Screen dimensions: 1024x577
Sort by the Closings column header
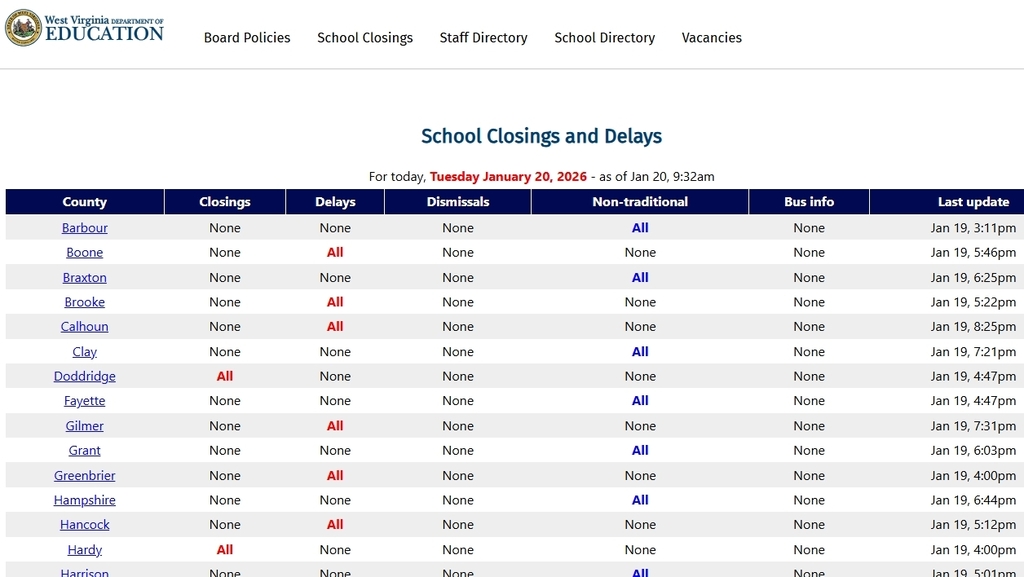224,201
